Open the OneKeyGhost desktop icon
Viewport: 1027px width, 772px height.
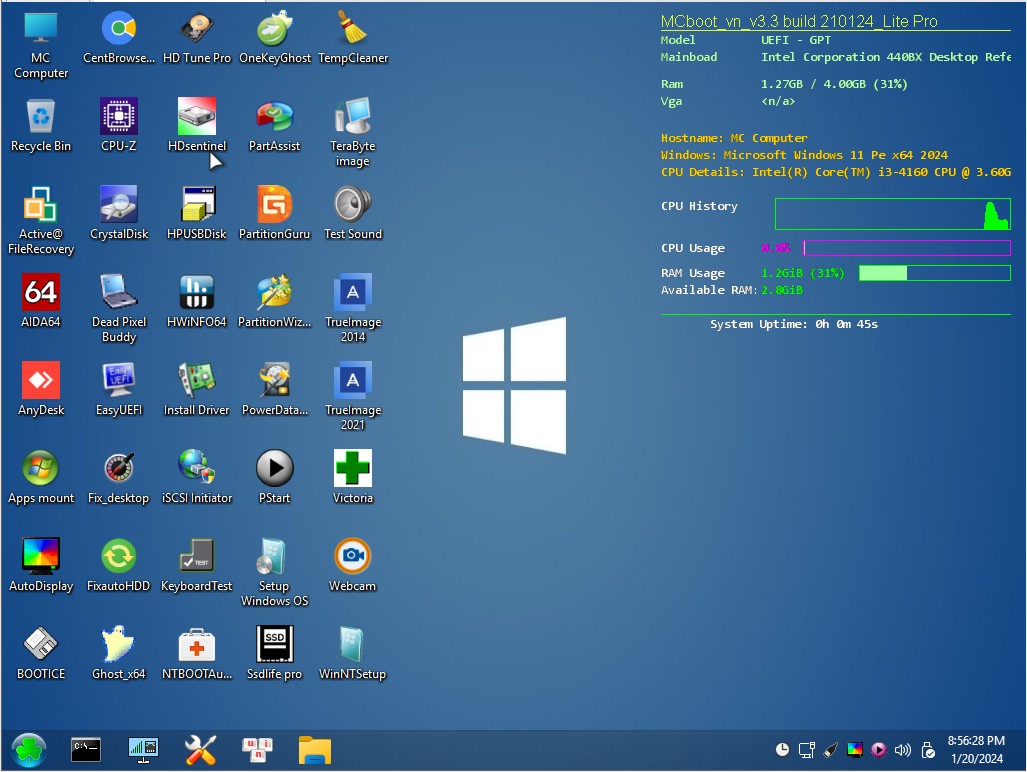(x=275, y=29)
